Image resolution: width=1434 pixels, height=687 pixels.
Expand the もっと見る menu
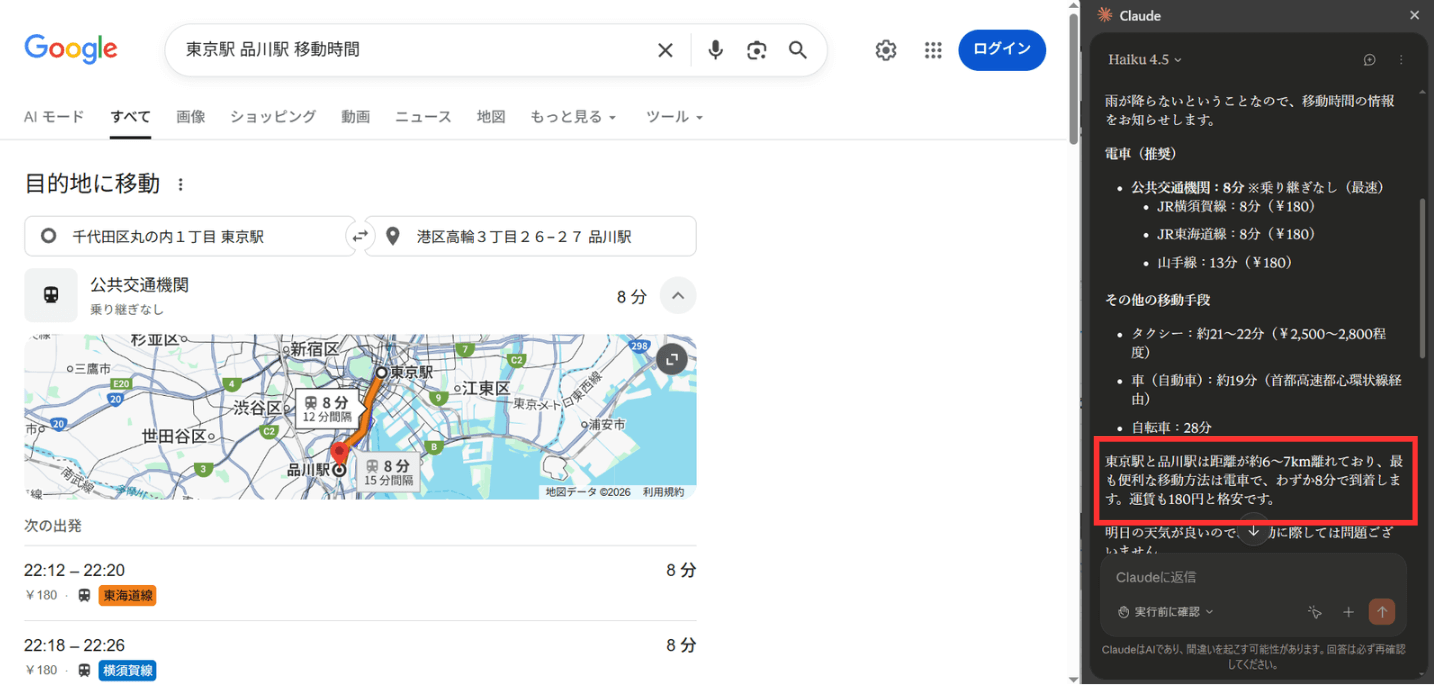tap(573, 117)
